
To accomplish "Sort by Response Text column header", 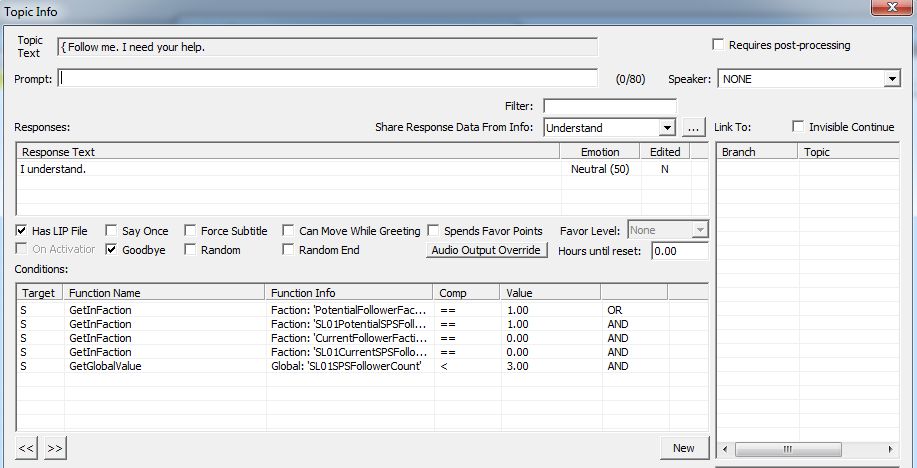I will click(x=288, y=152).
